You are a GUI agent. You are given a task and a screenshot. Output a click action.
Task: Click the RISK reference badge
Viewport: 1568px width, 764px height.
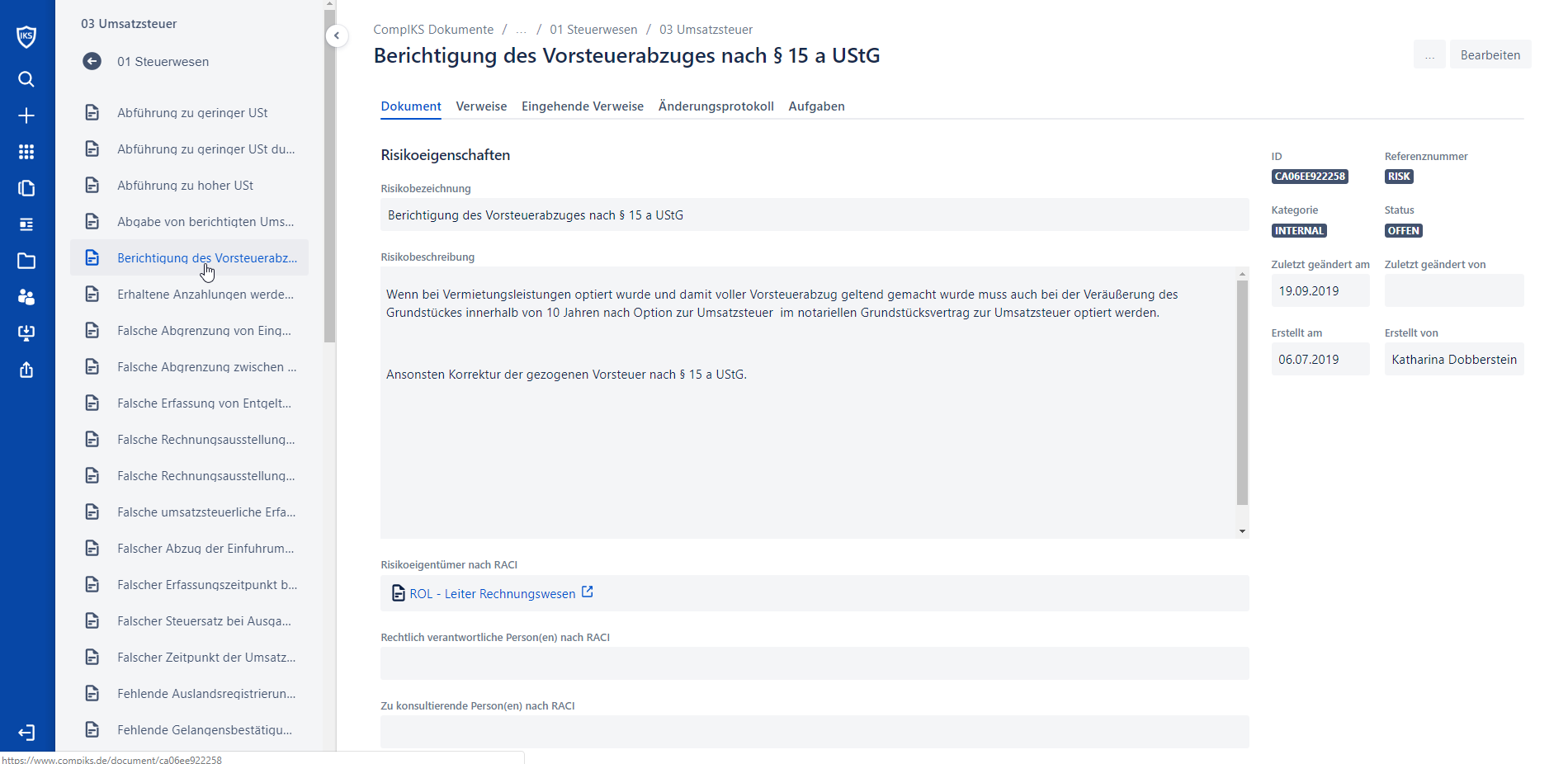pyautogui.click(x=1399, y=177)
